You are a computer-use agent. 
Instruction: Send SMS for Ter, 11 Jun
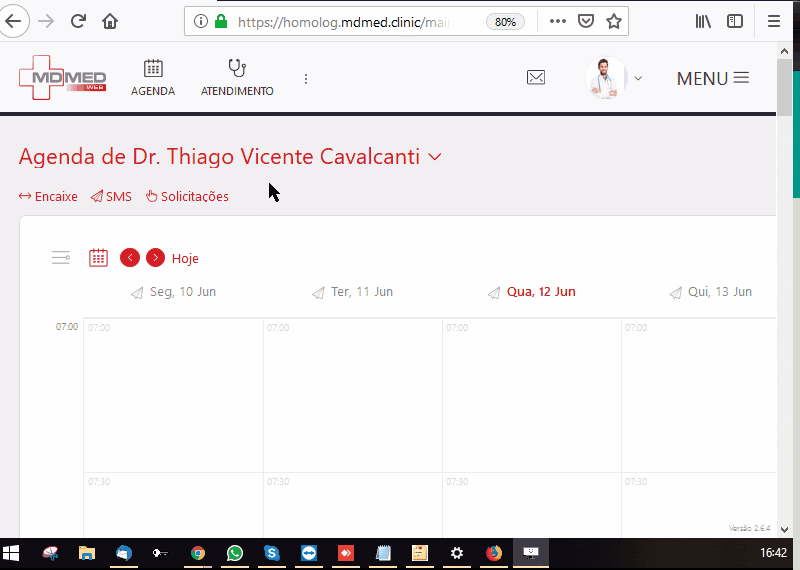(318, 293)
